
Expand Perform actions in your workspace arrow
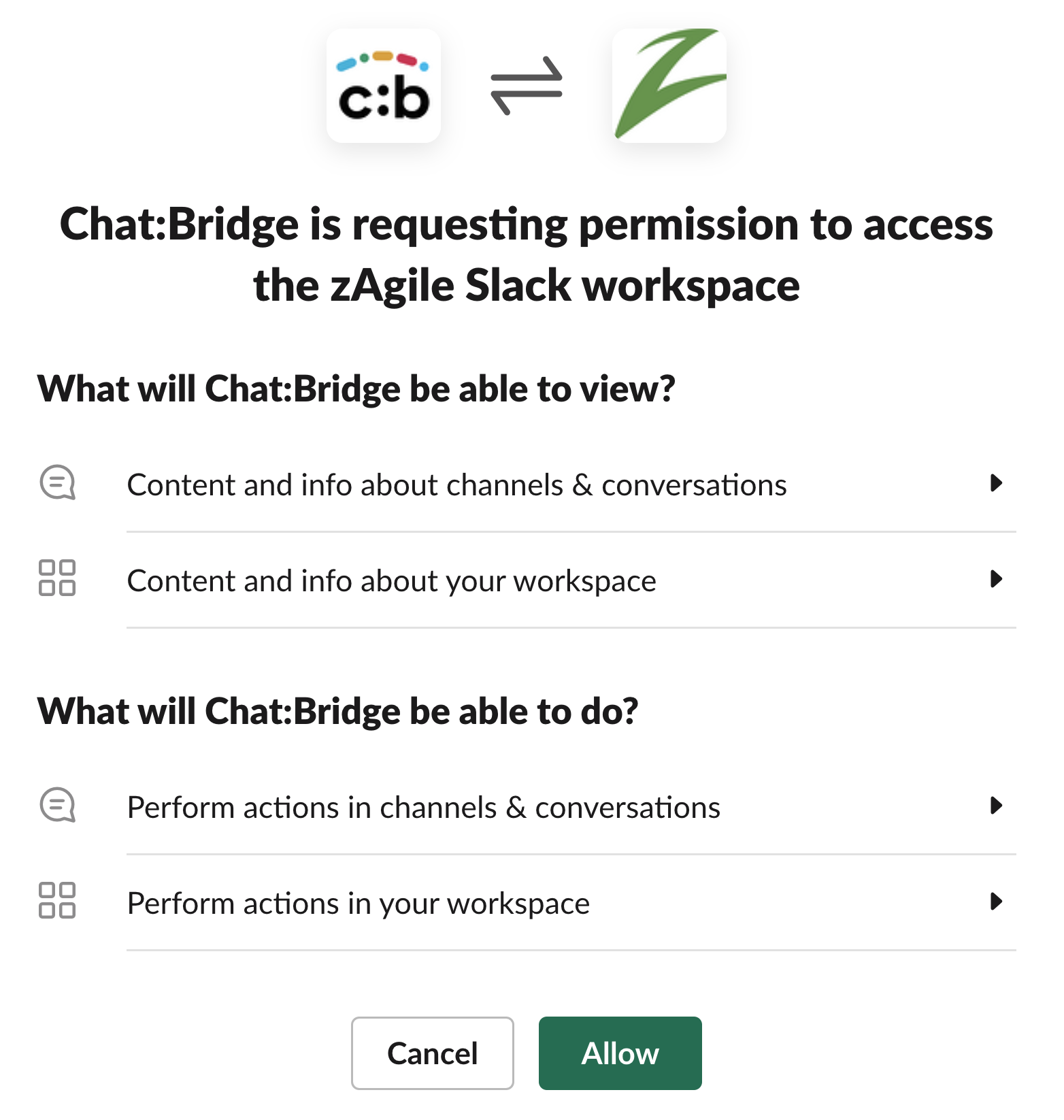point(997,902)
